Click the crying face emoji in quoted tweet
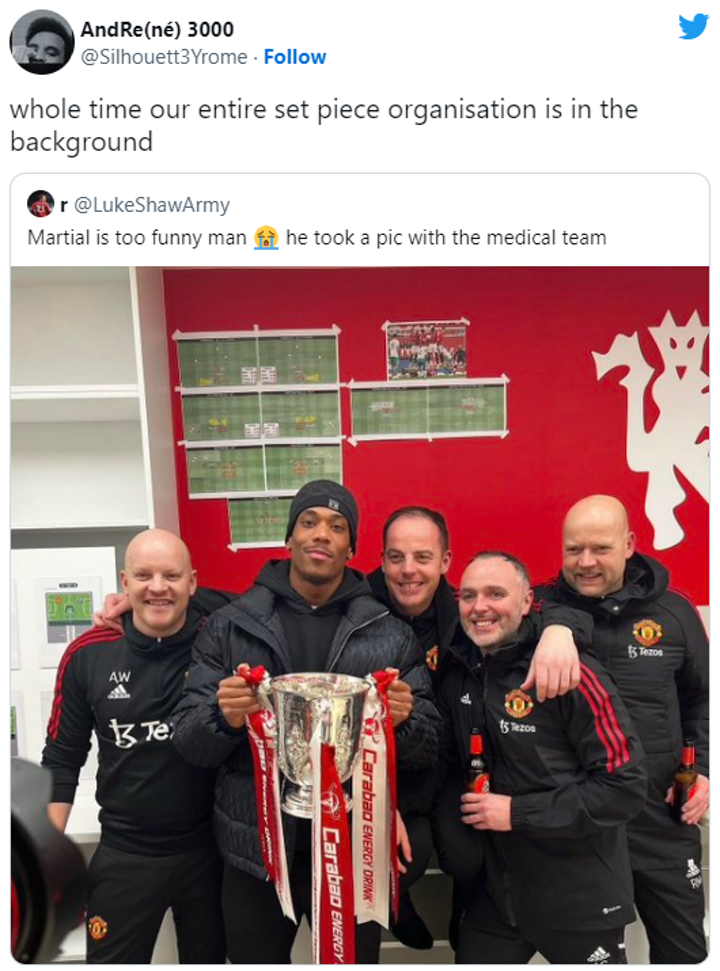 tap(266, 238)
